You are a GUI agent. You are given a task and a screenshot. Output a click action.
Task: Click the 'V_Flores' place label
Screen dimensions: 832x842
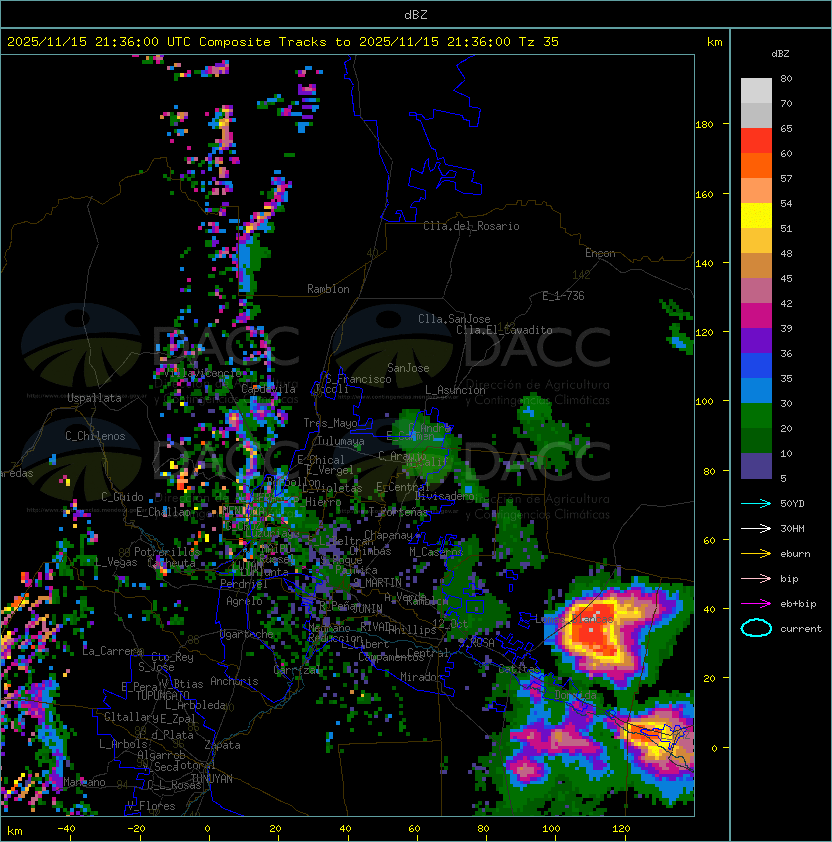[151, 807]
